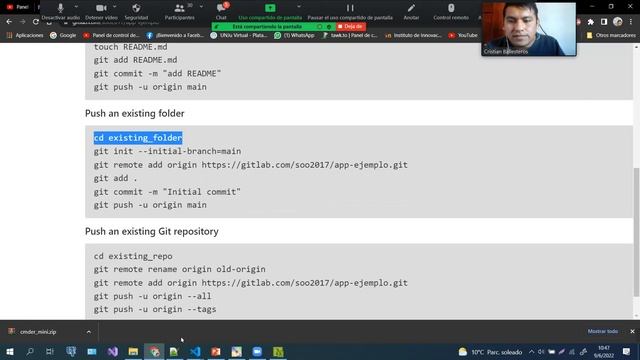Open downloaded cmder_mini.zip file
The width and height of the screenshot is (640, 360).
pos(39,332)
